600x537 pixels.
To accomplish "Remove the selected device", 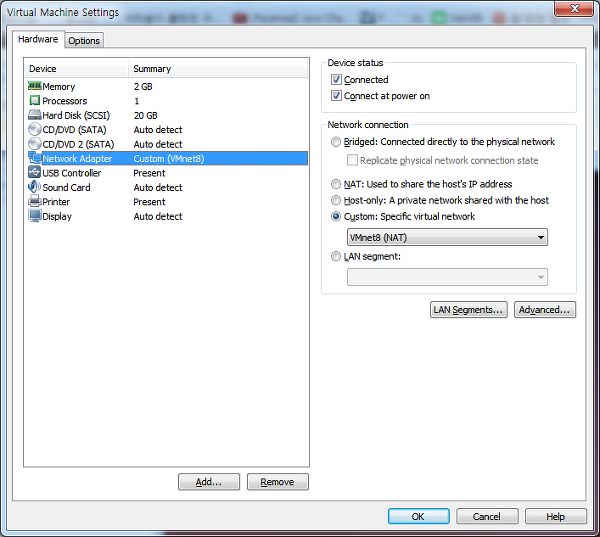I will coord(277,482).
